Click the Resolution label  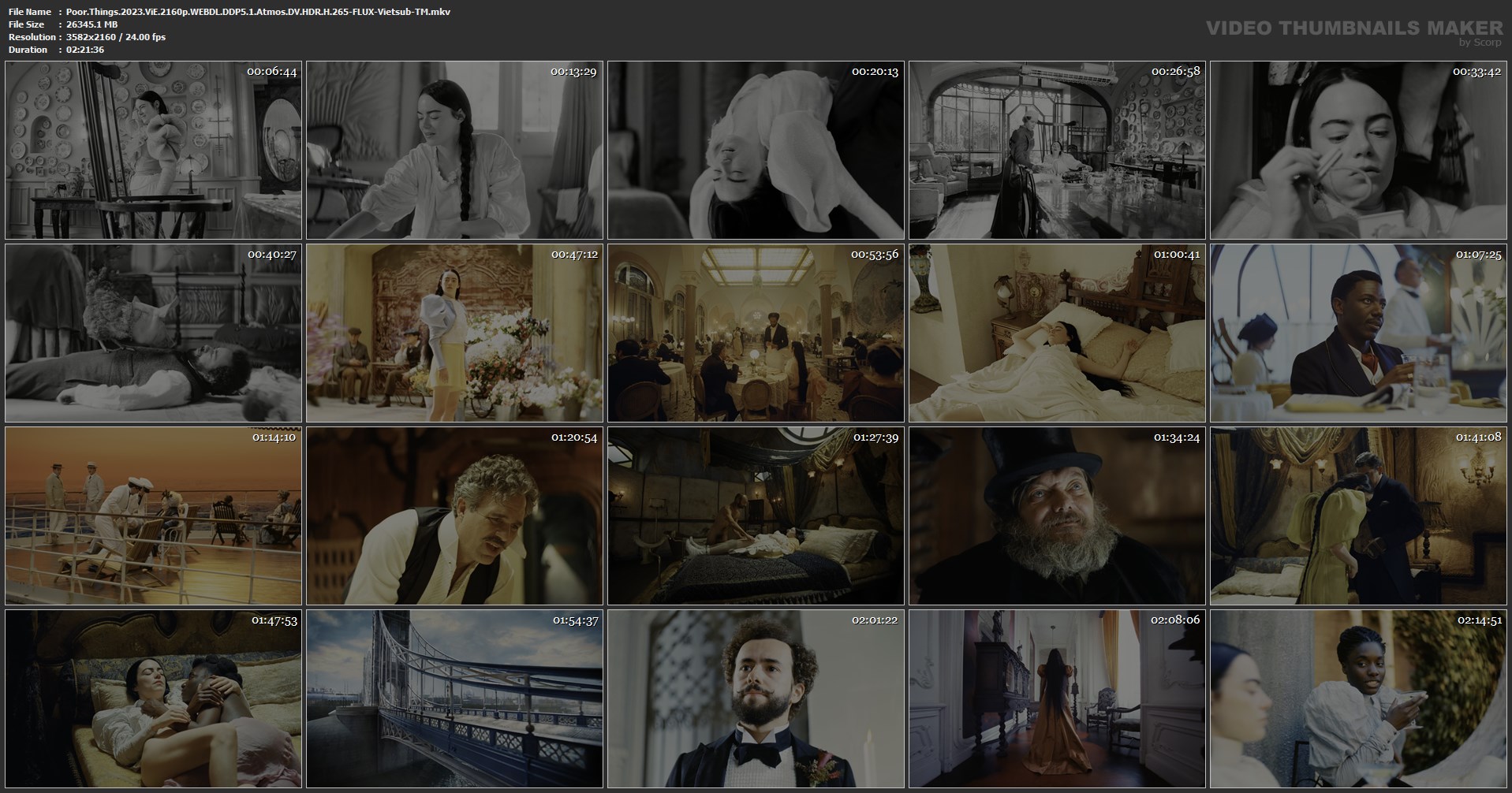coord(32,37)
